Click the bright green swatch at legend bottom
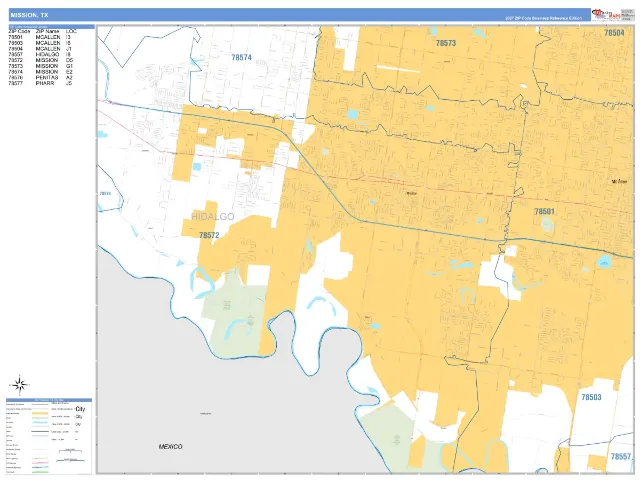The width and height of the screenshot is (640, 480). point(40,472)
